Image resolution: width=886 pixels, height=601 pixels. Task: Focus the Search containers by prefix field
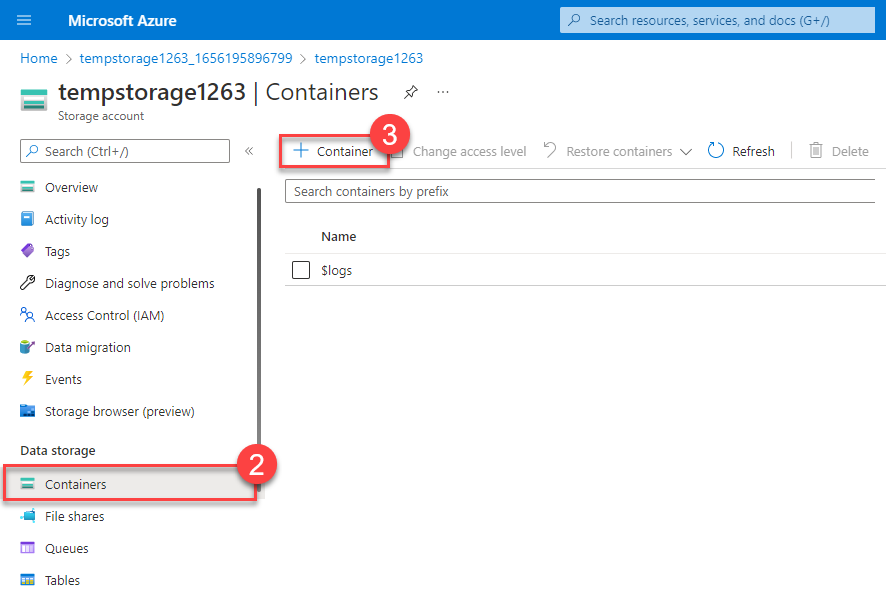coord(580,192)
